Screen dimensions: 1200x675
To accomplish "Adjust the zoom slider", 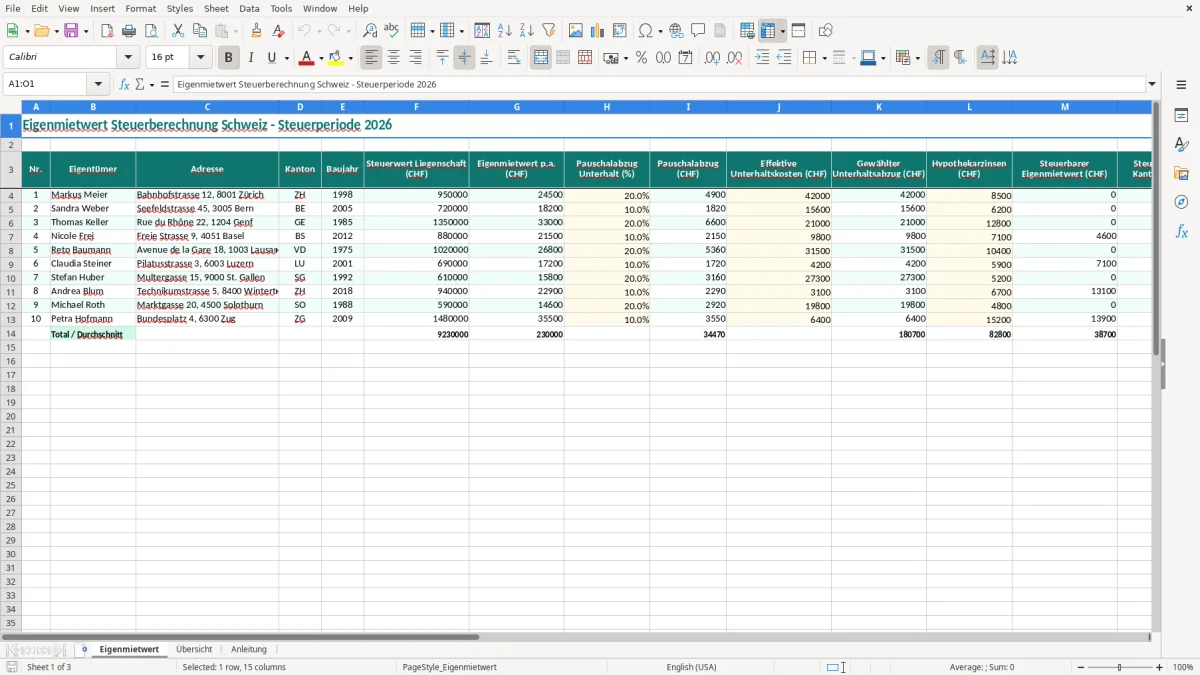I will pyautogui.click(x=1120, y=667).
